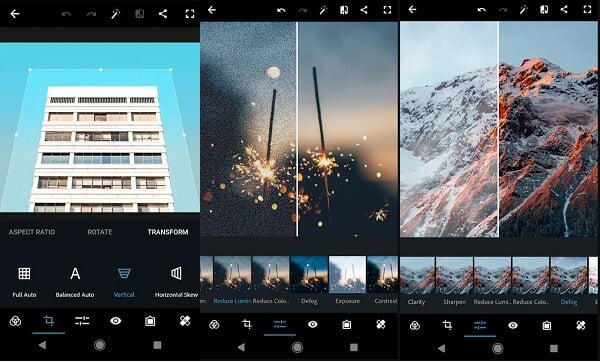Select the Horizontal Skew option
The width and height of the screenshot is (600, 362).
(176, 282)
